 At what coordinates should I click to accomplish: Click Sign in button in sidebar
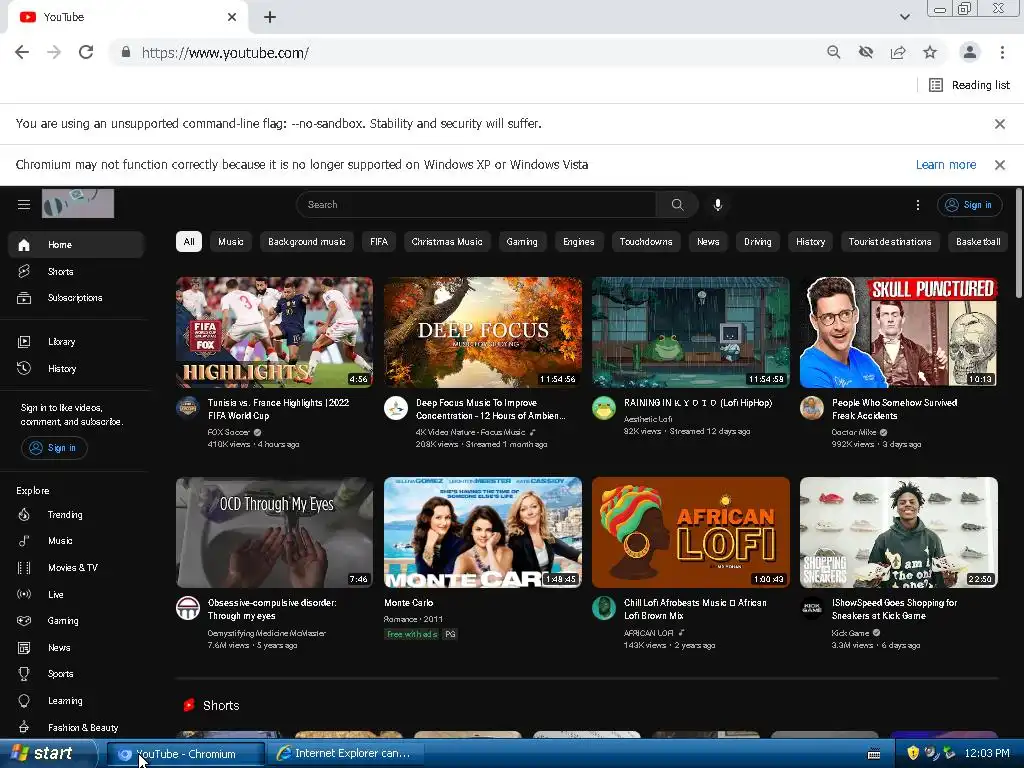point(54,448)
